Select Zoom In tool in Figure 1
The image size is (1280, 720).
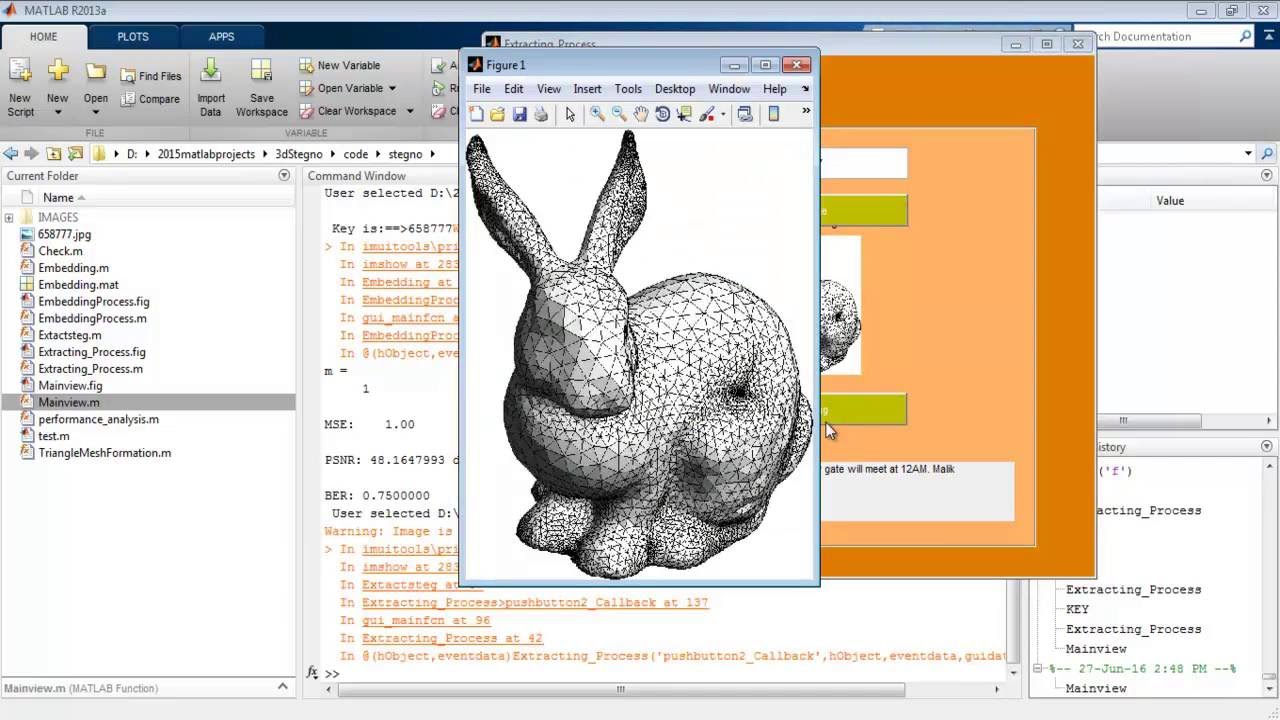tap(597, 114)
